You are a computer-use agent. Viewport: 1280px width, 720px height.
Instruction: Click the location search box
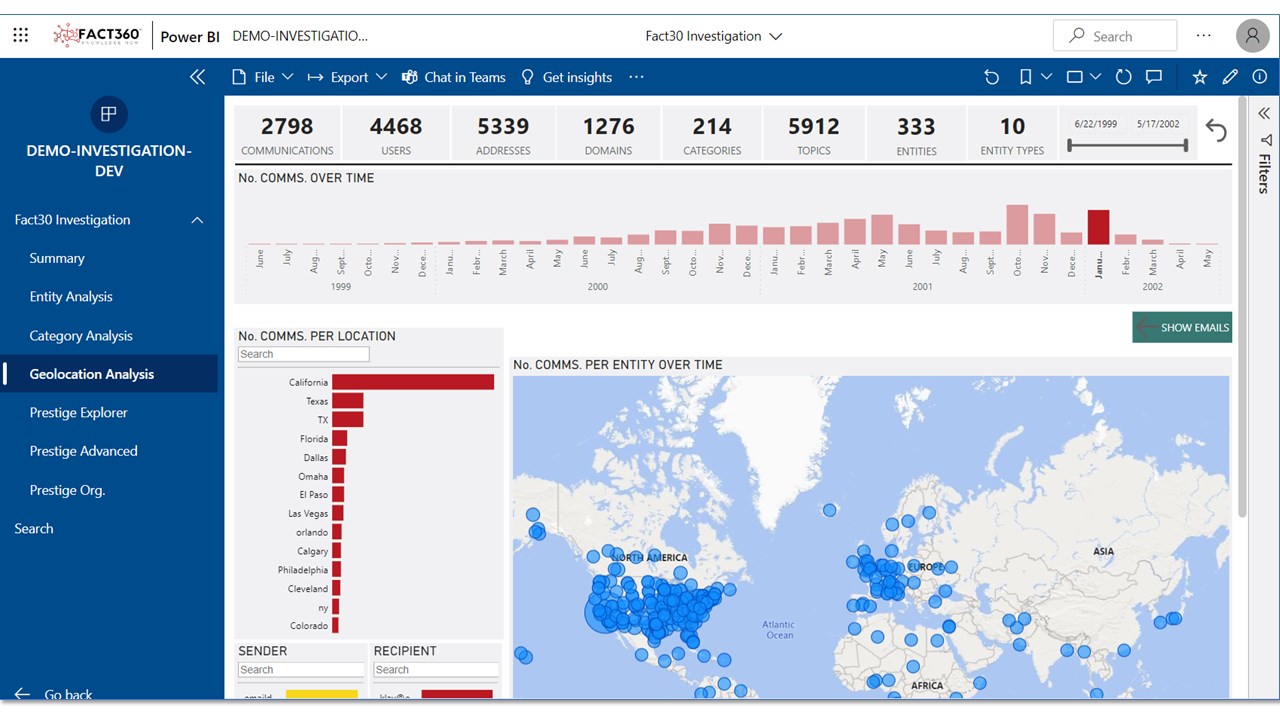point(304,354)
